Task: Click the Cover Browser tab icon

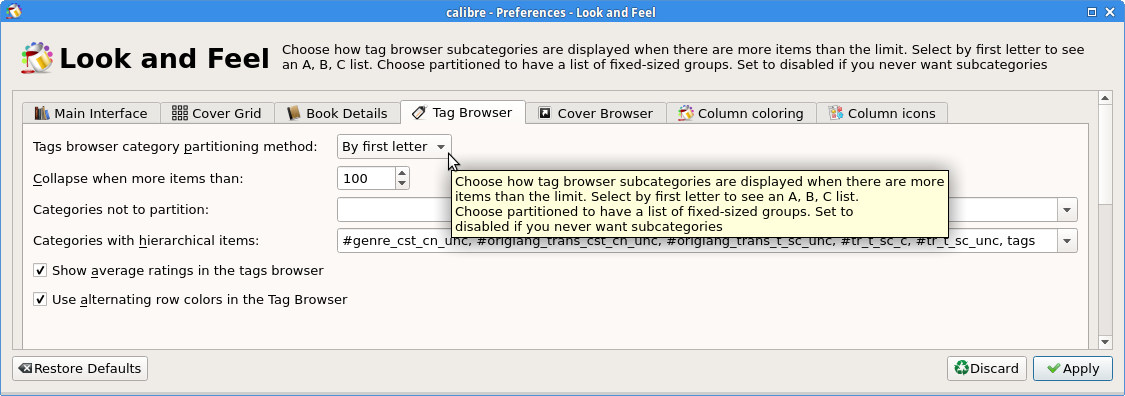Action: (x=545, y=113)
